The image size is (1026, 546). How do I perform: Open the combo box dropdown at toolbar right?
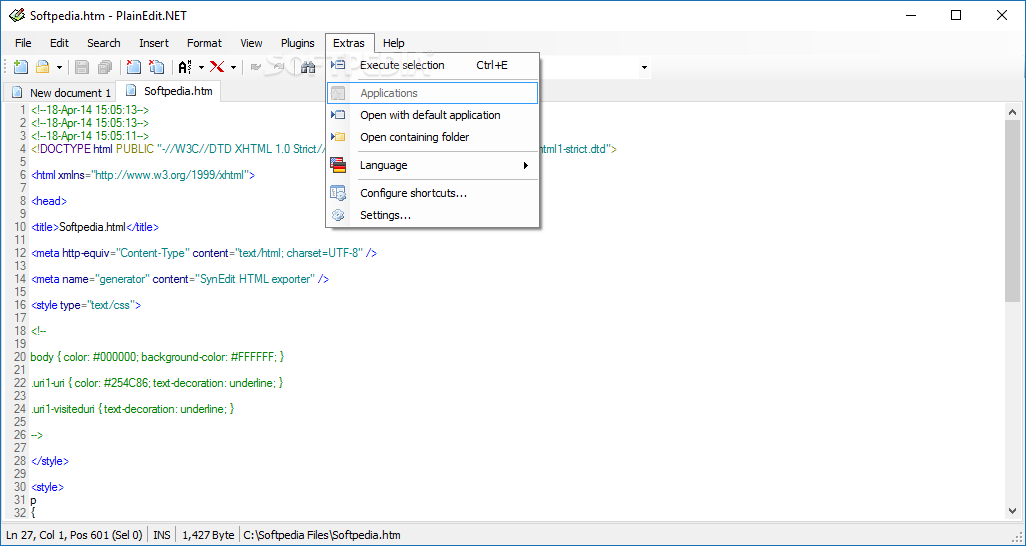click(644, 67)
